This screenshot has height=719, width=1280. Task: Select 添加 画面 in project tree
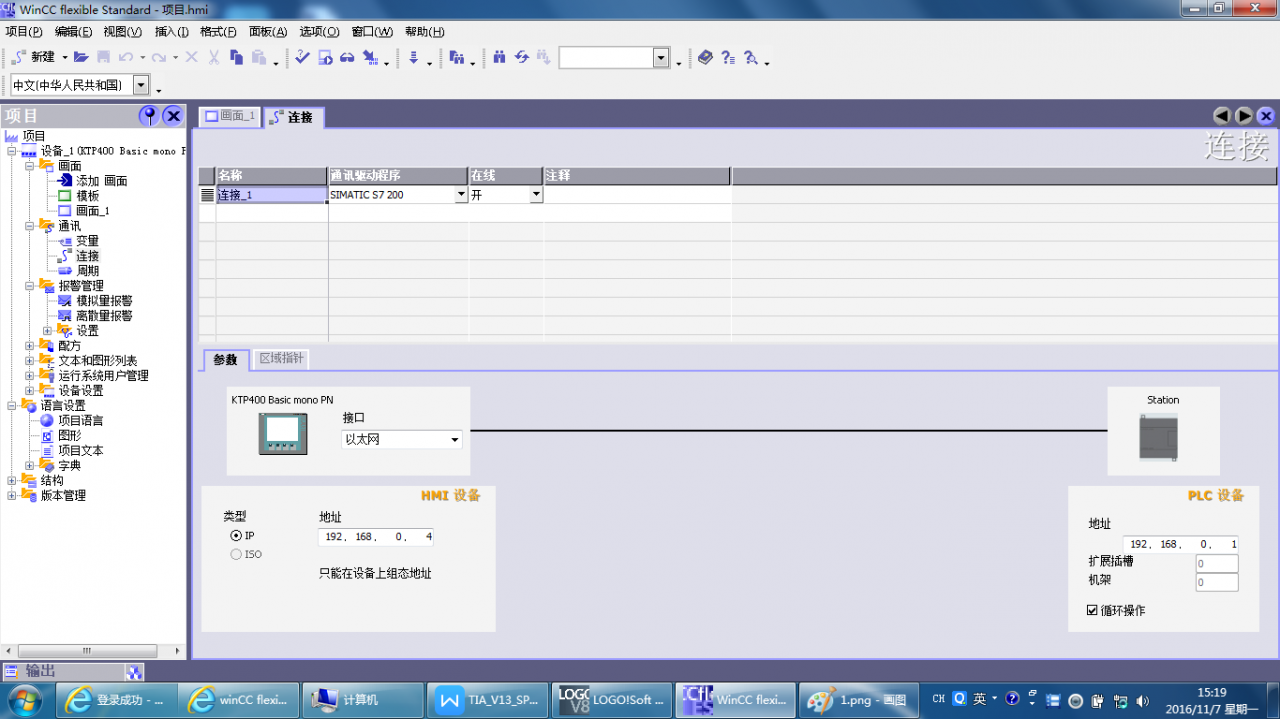(x=101, y=181)
